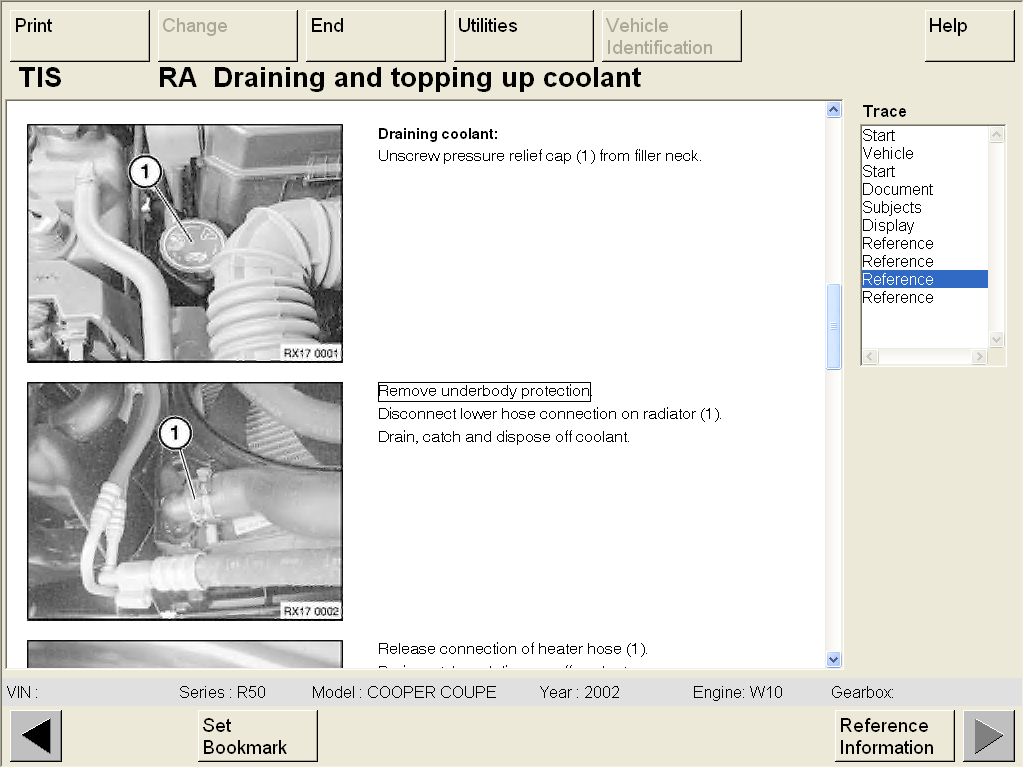Click 'Unscrew pressure relief cap' instruction text
Screen dimensions: 1024x768
[x=539, y=156]
